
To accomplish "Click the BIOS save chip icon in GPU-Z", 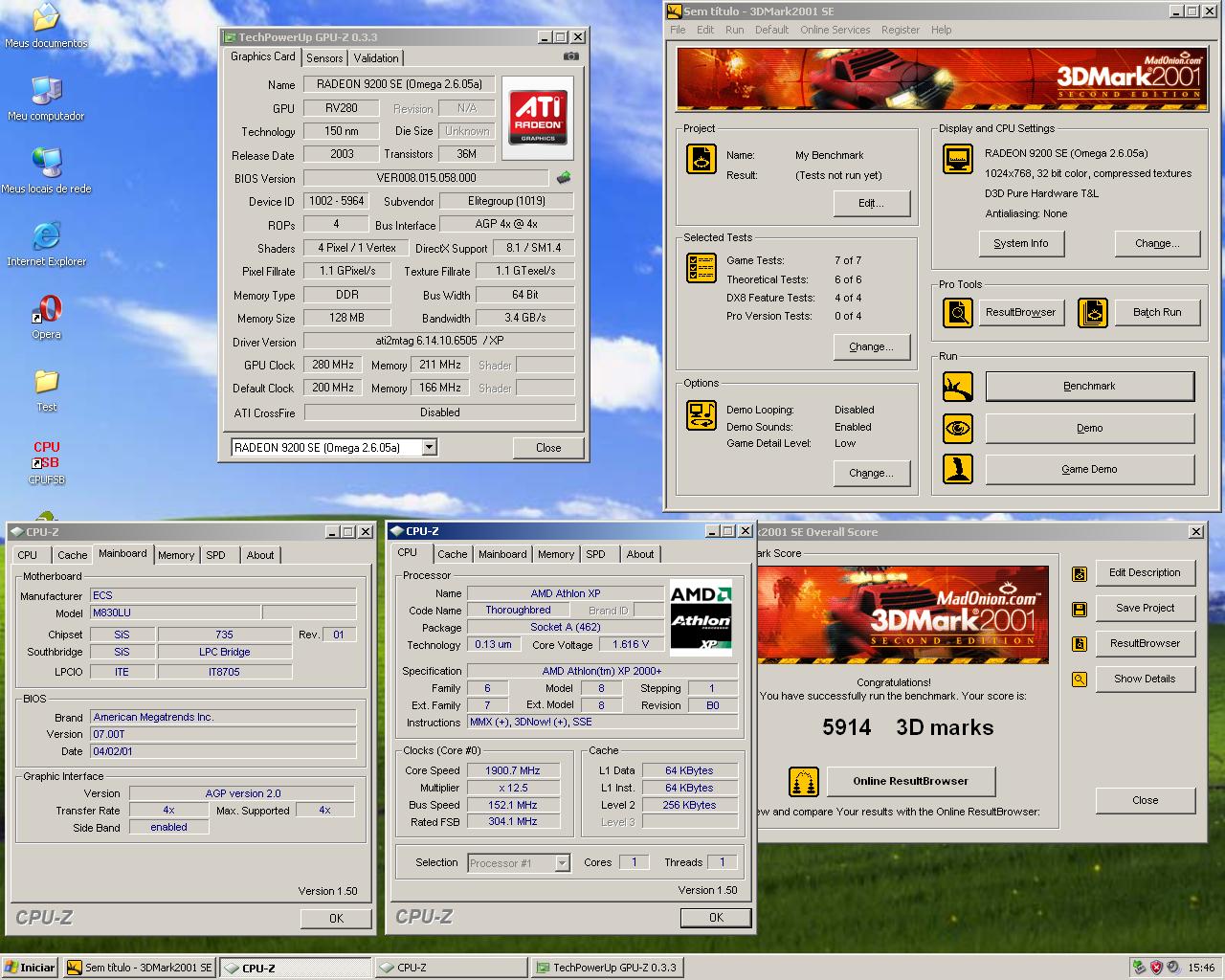I will [x=564, y=177].
